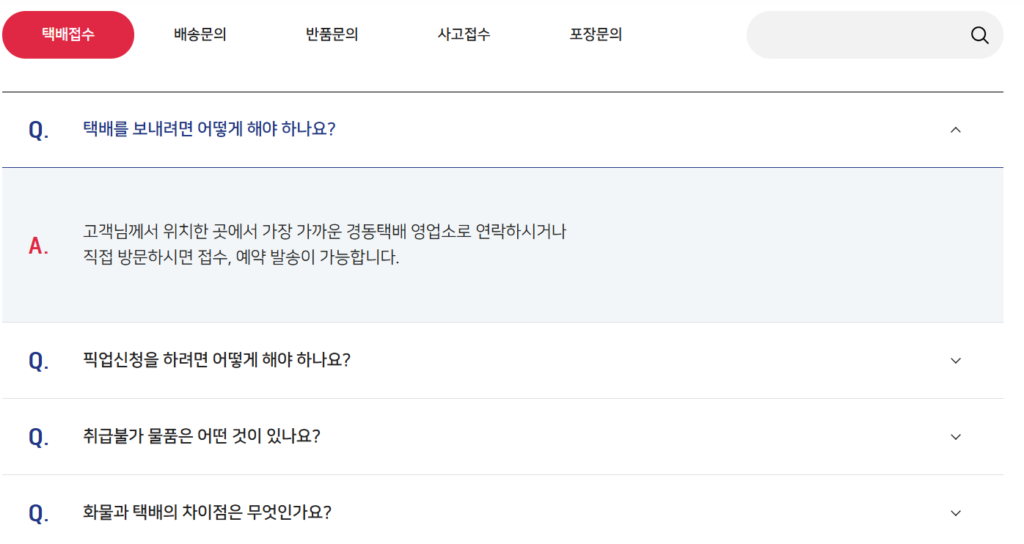Select the 포장문의 tab
The height and width of the screenshot is (544, 1024).
click(596, 35)
